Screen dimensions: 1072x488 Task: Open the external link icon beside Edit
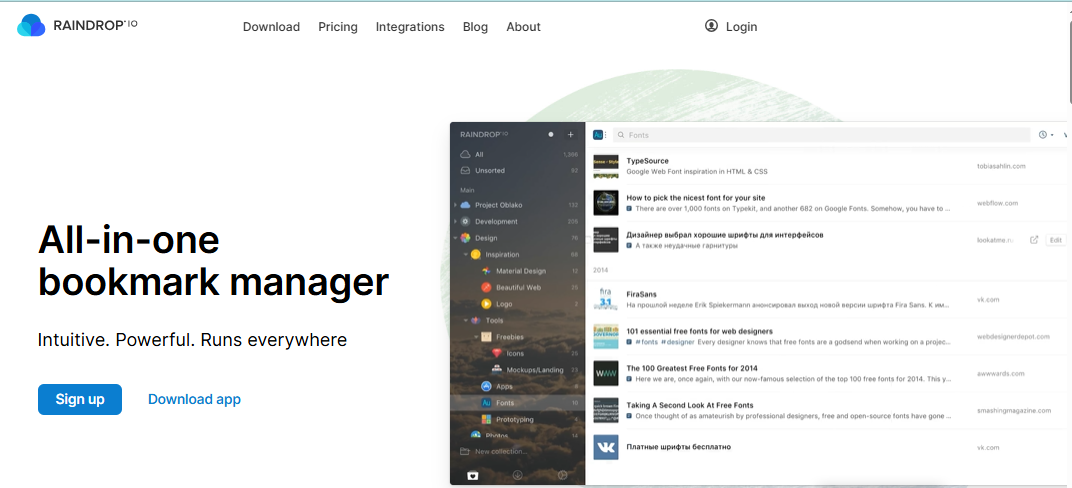pyautogui.click(x=1034, y=240)
